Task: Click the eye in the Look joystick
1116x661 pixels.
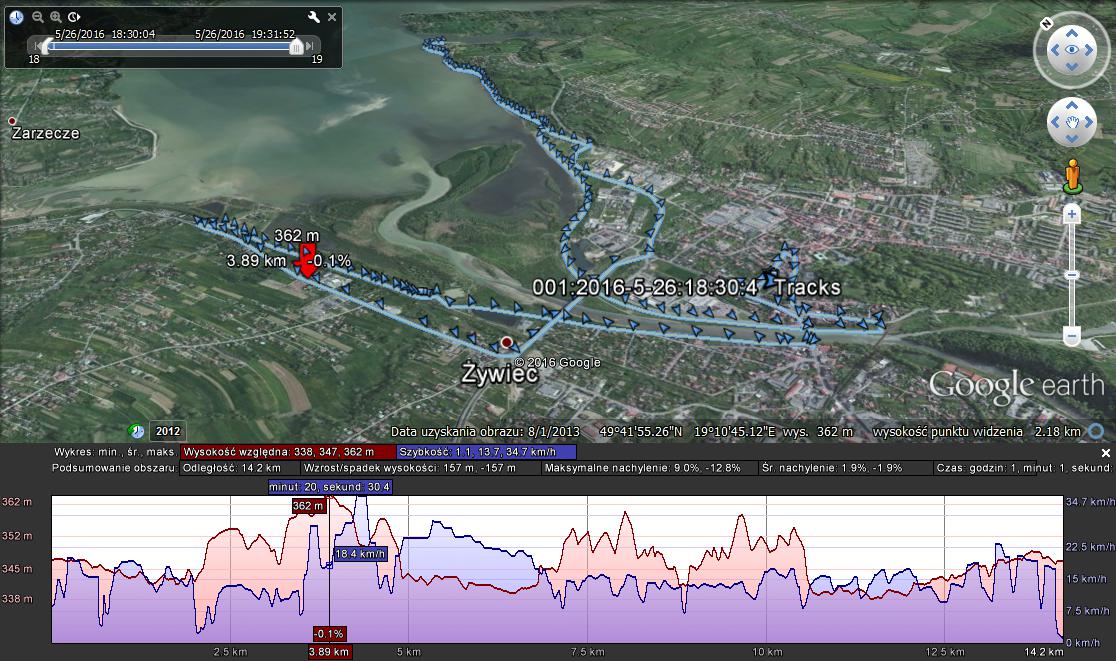Action: (x=1071, y=50)
